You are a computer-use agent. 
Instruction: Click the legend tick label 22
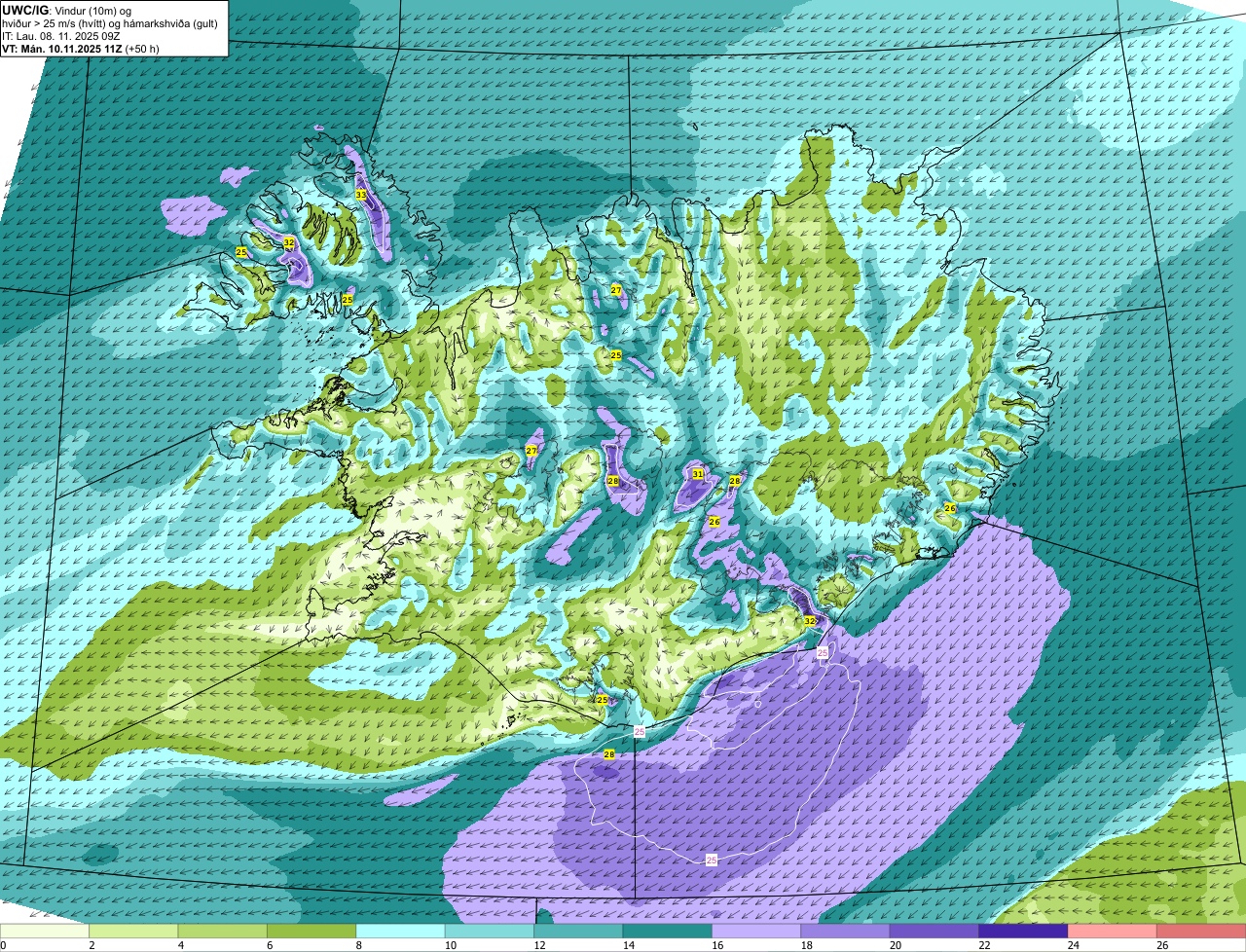click(984, 945)
